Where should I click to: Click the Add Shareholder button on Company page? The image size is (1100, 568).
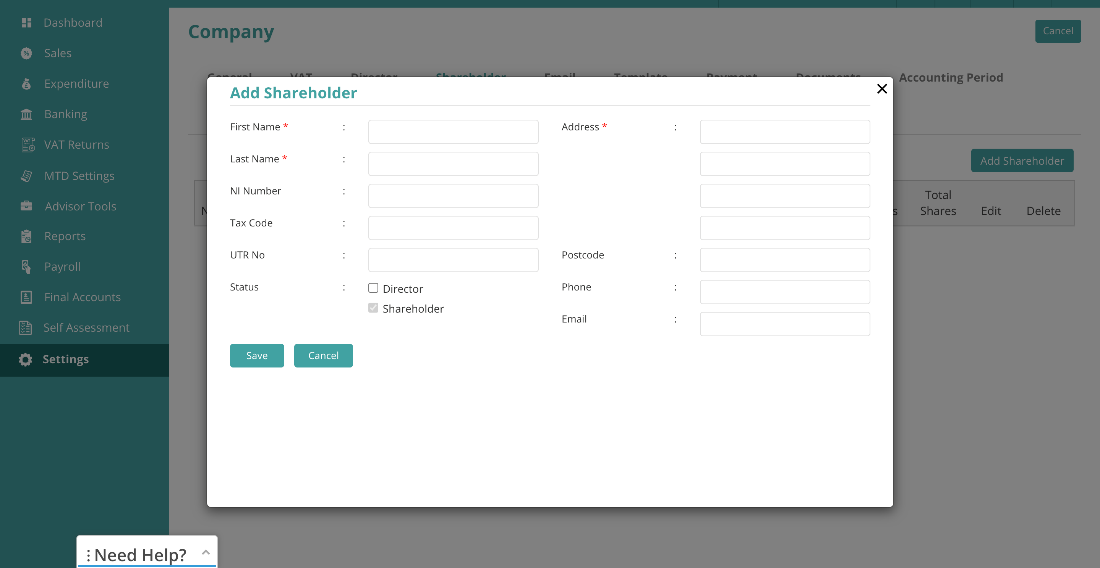[1022, 161]
